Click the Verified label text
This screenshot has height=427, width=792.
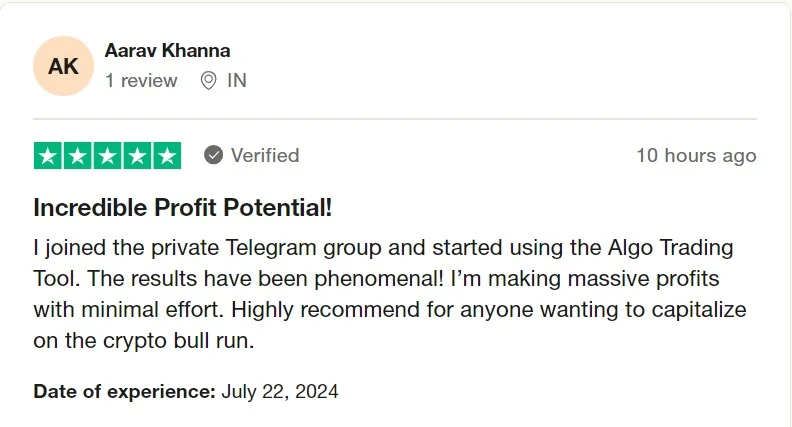265,155
